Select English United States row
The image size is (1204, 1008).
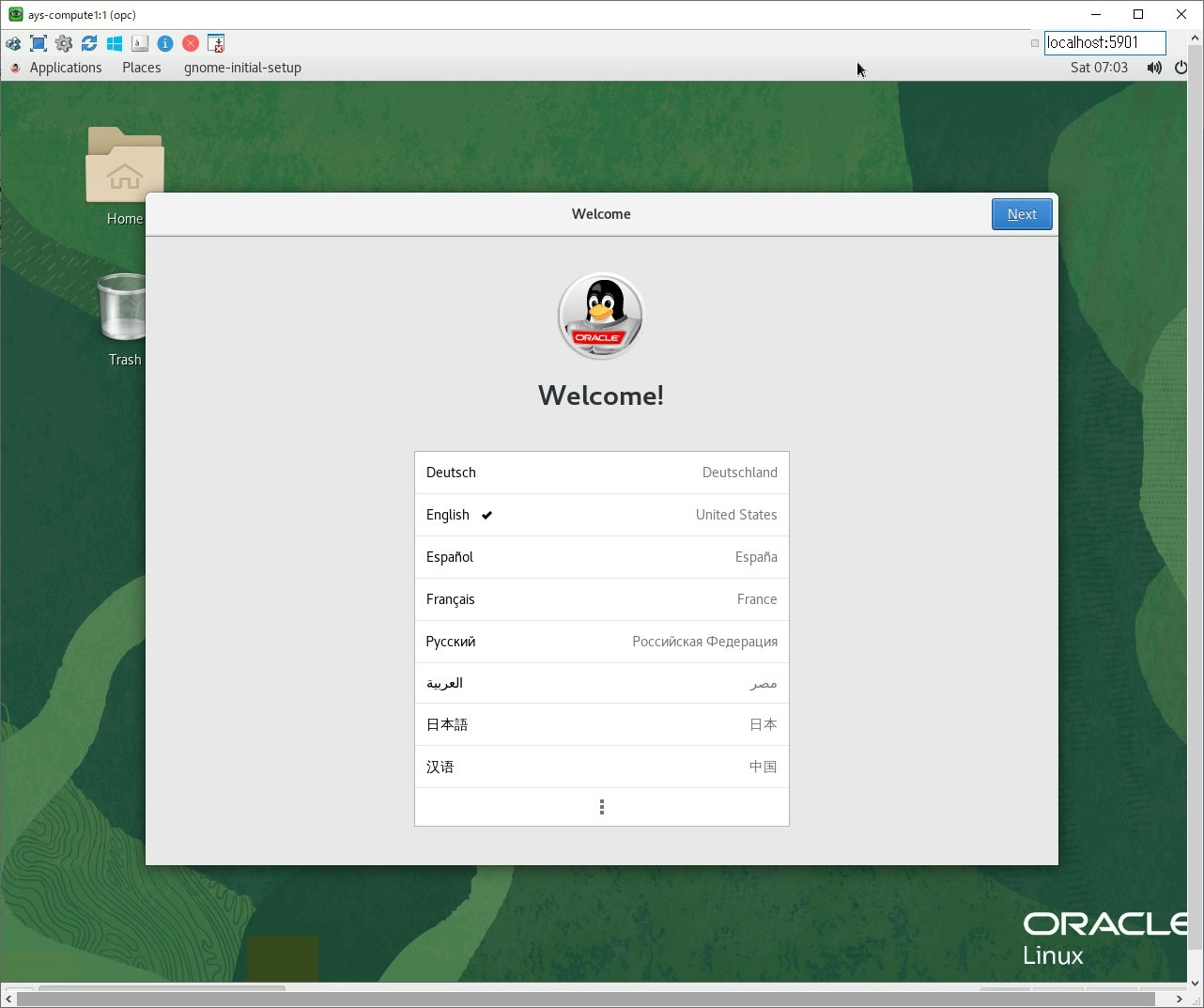click(602, 515)
